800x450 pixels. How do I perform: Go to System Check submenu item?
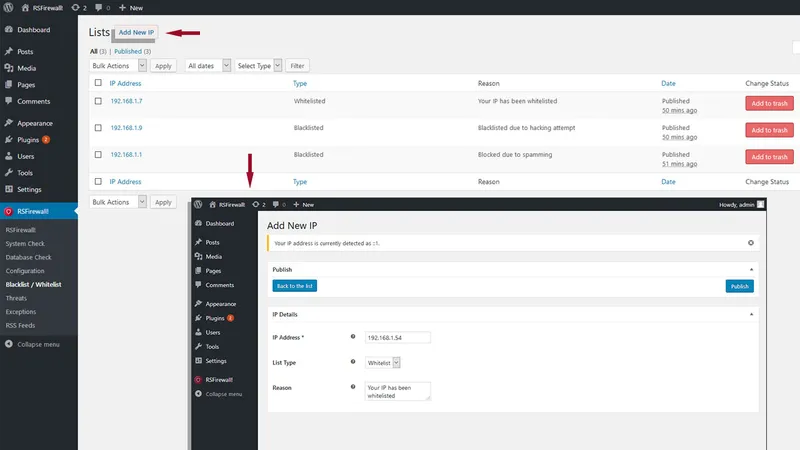[25, 243]
